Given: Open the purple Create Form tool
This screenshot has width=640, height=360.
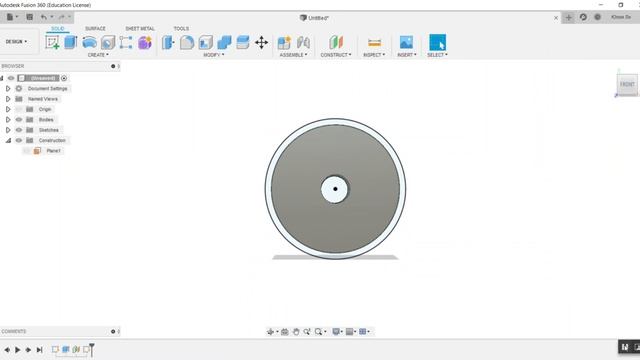Looking at the screenshot, I should pyautogui.click(x=144, y=42).
